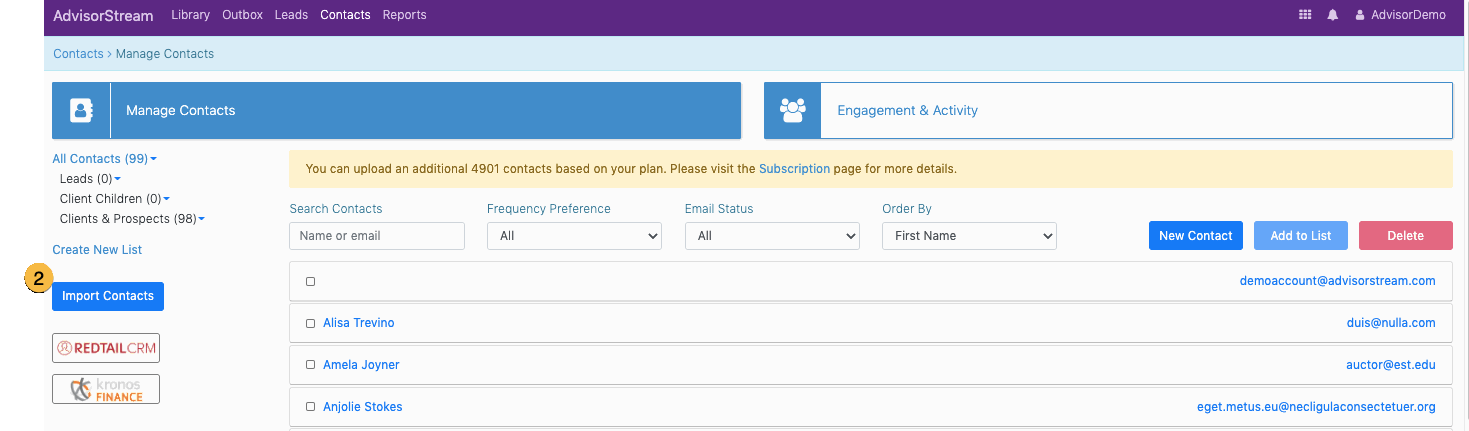Check the box next to Anjolie Stokes
The height and width of the screenshot is (431, 1469).
coord(310,407)
